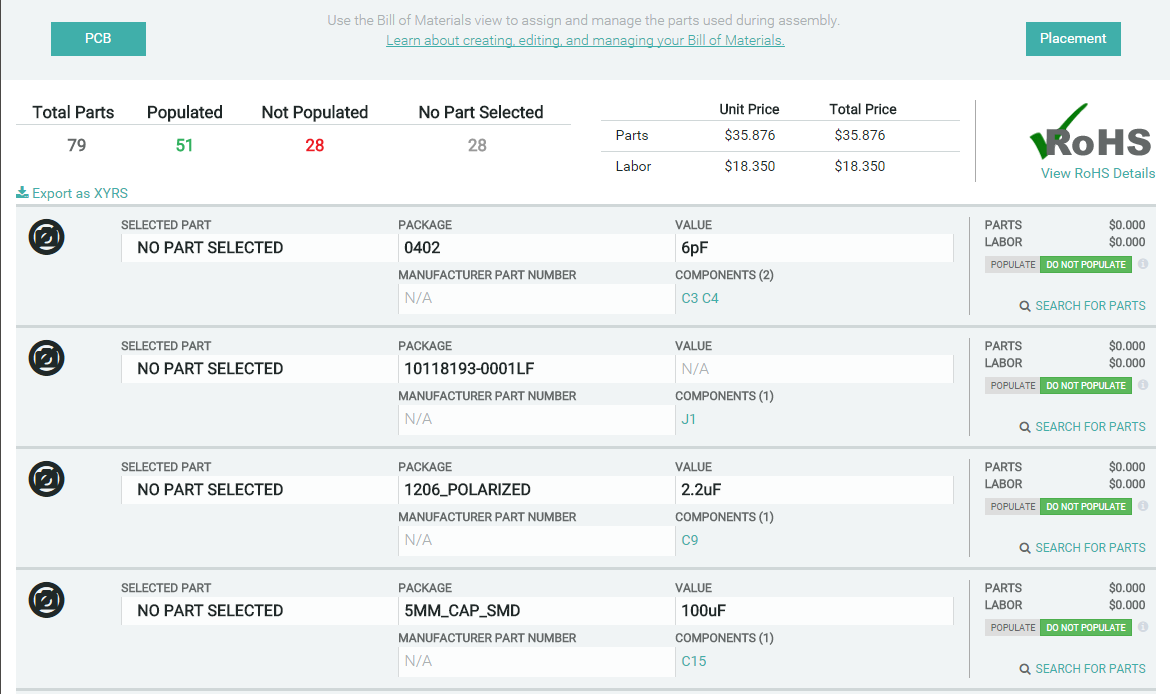Click the no-part icon for the 2.2uF row

pos(46,479)
